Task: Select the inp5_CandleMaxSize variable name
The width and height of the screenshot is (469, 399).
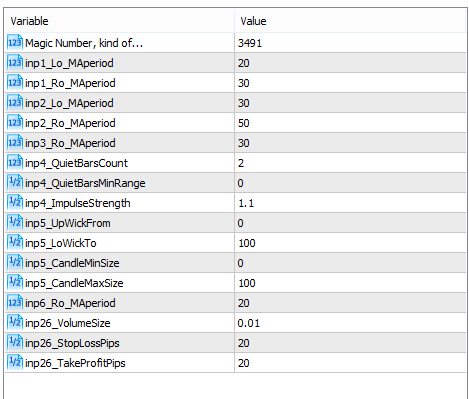Action: click(74, 283)
